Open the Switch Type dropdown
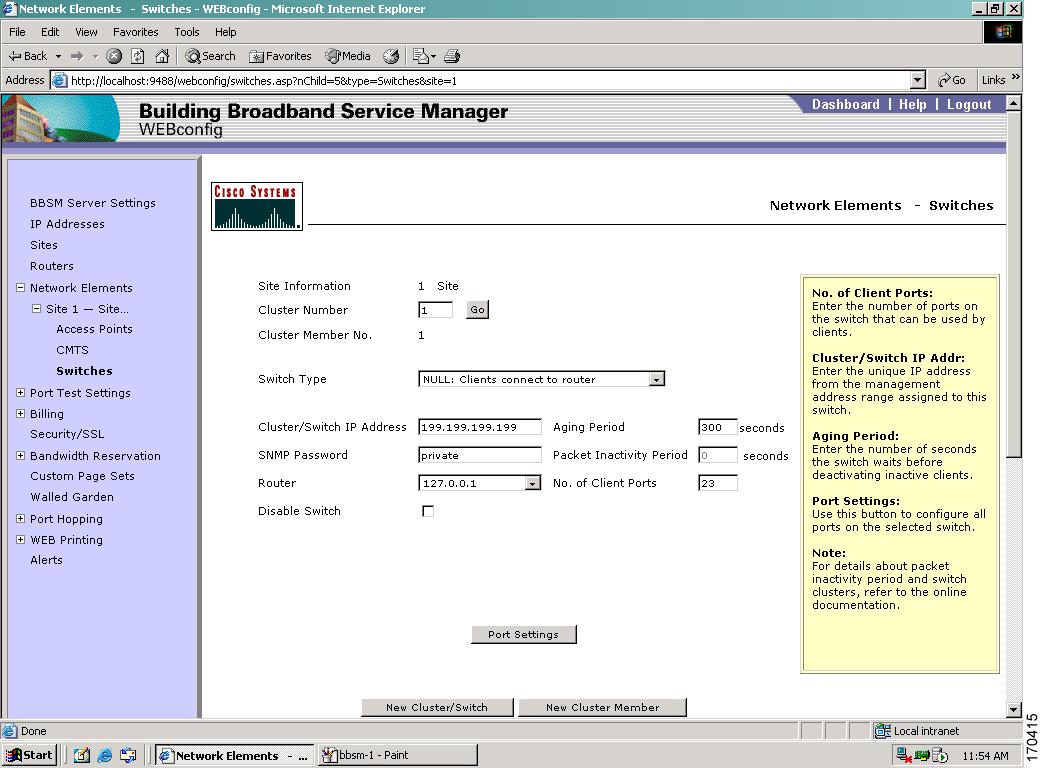Image resolution: width=1042 pixels, height=768 pixels. point(657,379)
